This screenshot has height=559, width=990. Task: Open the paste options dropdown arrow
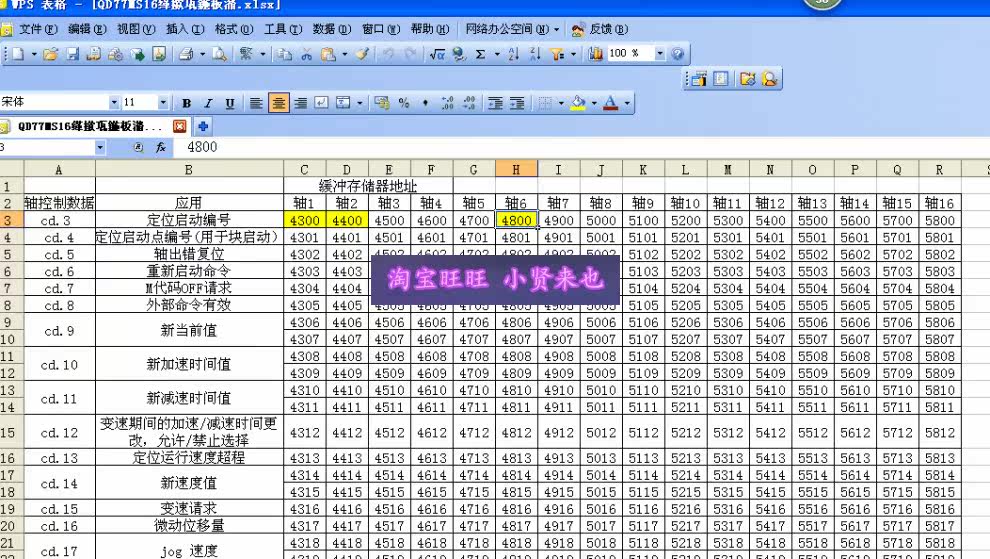(345, 54)
